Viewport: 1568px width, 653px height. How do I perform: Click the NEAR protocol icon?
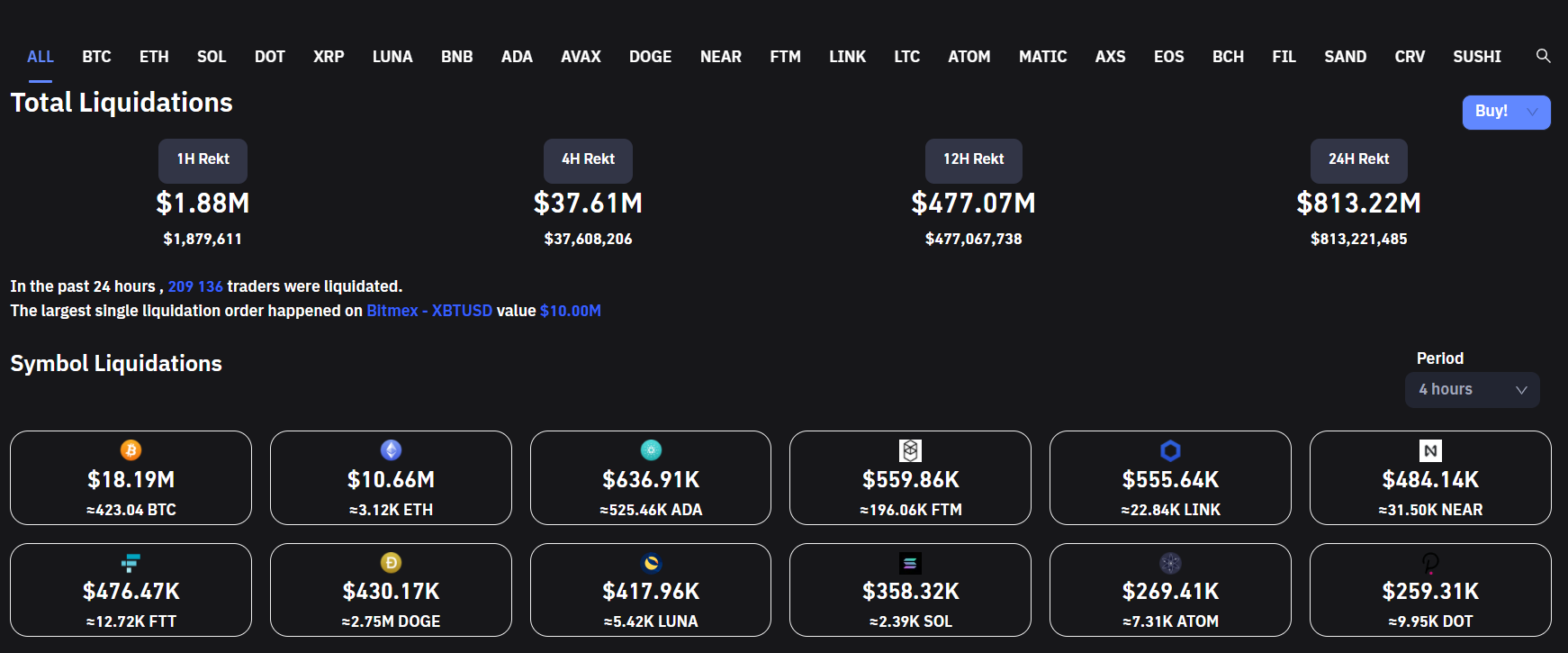click(1430, 450)
